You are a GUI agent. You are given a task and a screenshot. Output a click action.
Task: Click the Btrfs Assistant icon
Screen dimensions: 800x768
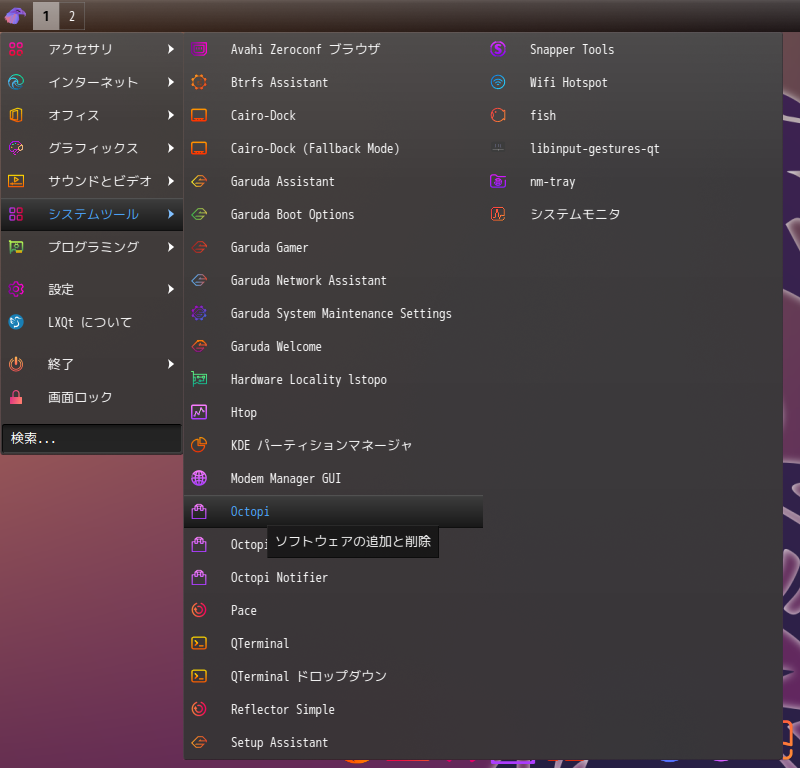coord(199,82)
